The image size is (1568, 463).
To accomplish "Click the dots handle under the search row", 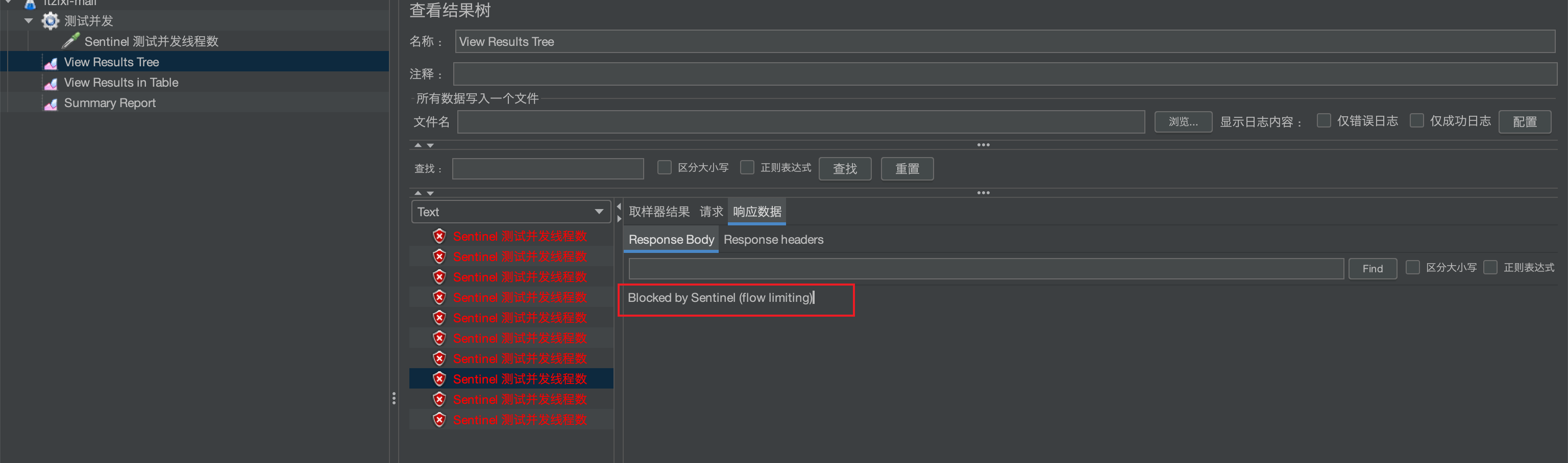I will tap(983, 193).
